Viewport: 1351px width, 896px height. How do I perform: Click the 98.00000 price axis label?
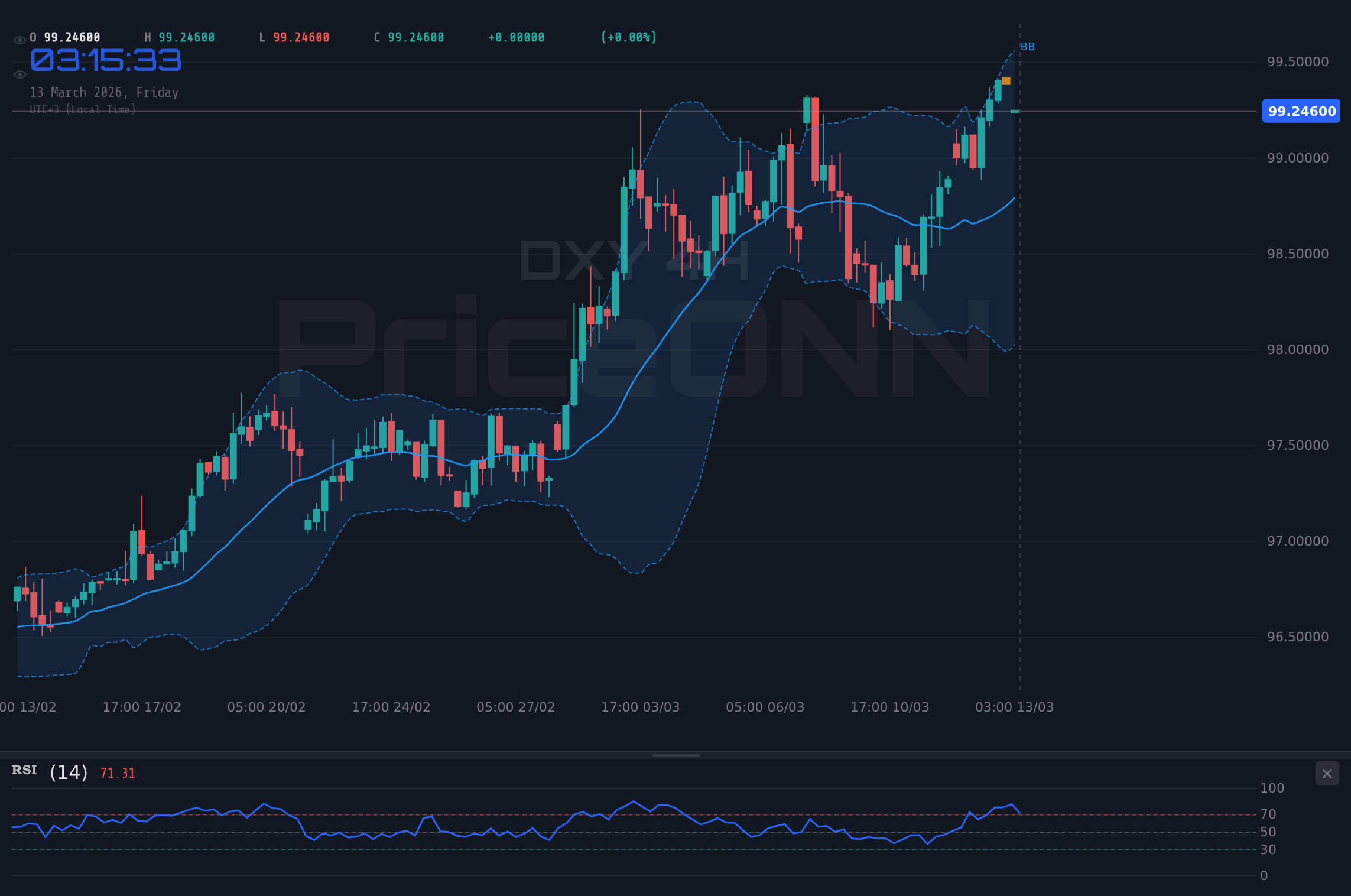point(1298,349)
